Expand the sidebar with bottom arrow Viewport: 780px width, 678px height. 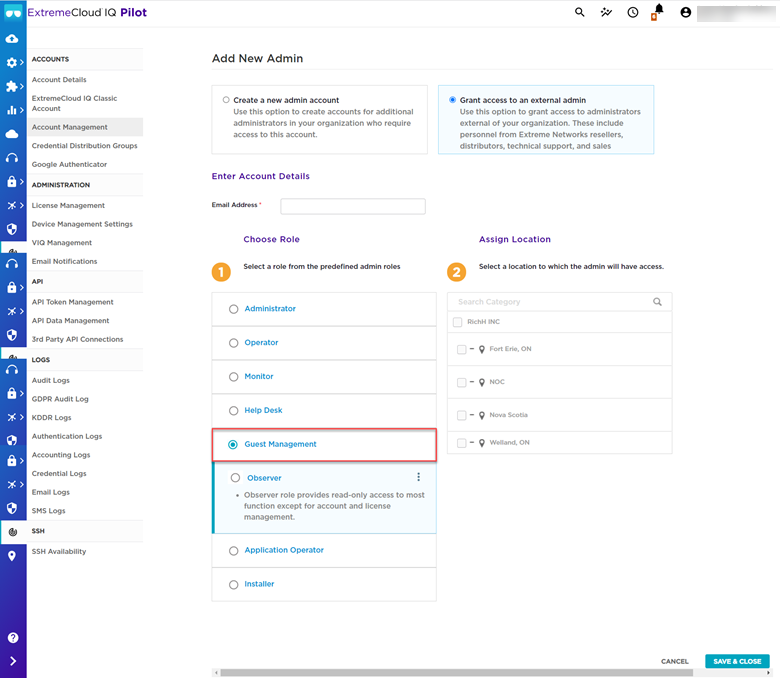tap(13, 661)
